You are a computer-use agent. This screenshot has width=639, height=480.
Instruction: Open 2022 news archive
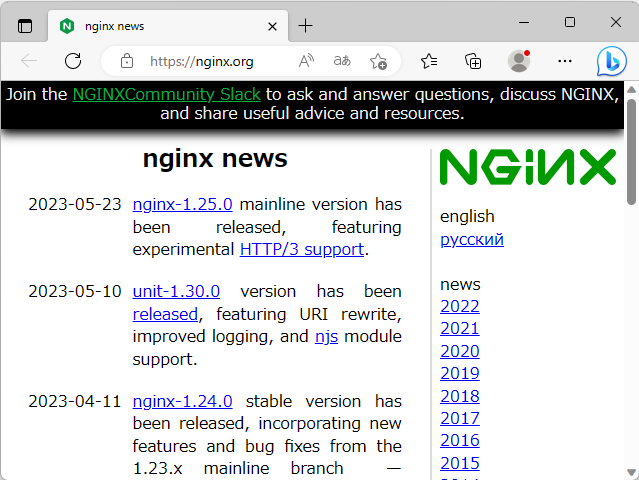pyautogui.click(x=460, y=306)
